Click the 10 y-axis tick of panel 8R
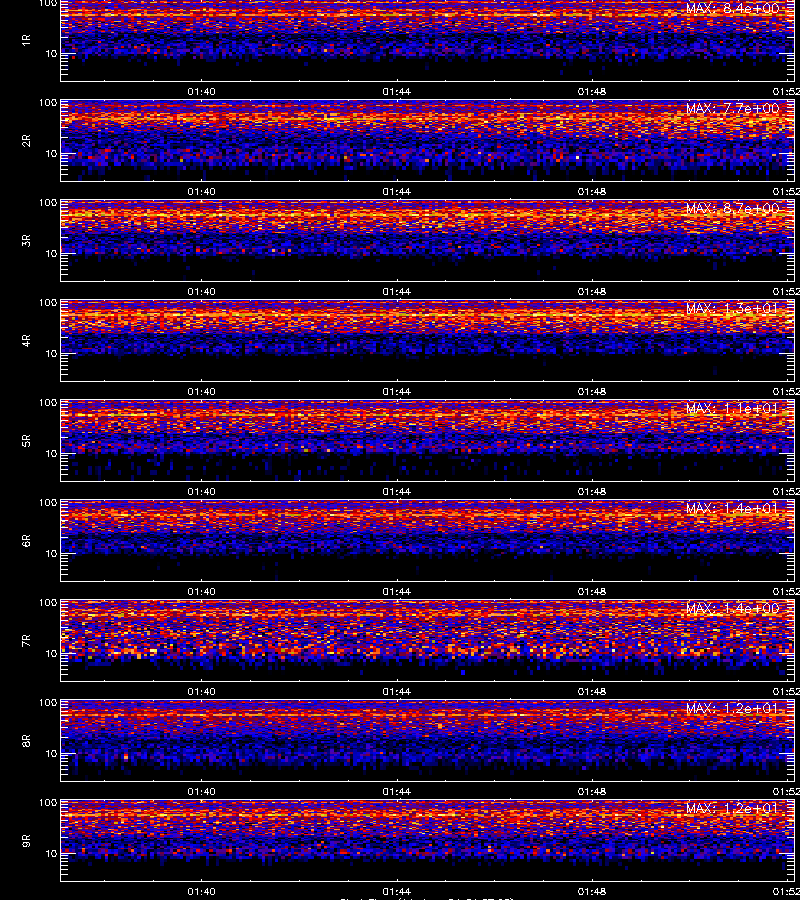 [x=51, y=754]
